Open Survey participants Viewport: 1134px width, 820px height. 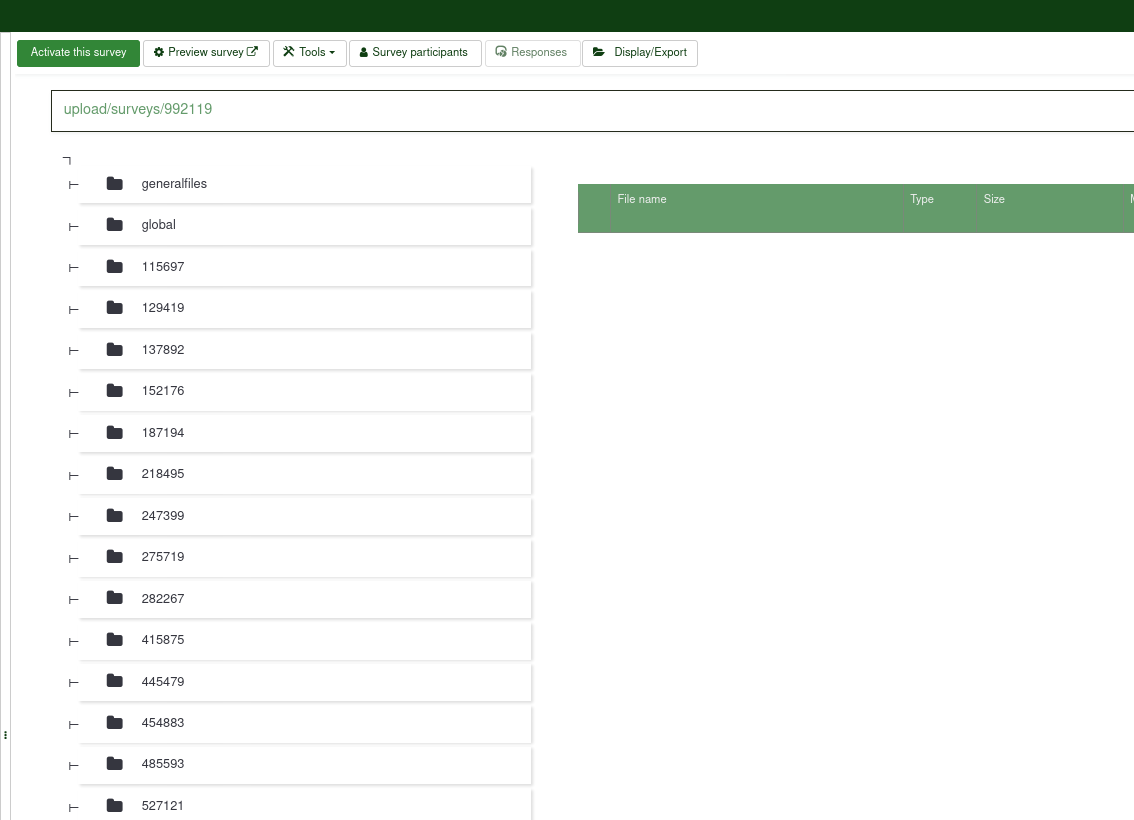tap(415, 53)
